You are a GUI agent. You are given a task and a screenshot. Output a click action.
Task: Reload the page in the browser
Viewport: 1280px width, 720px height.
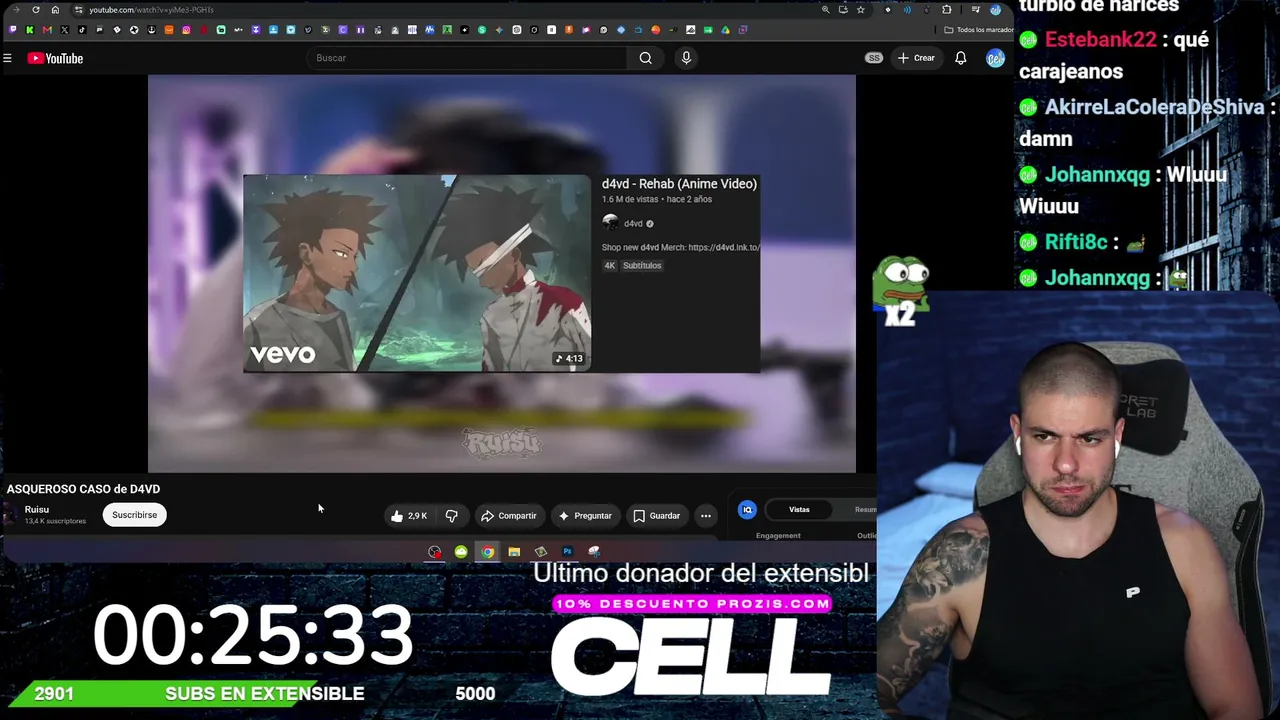[36, 10]
